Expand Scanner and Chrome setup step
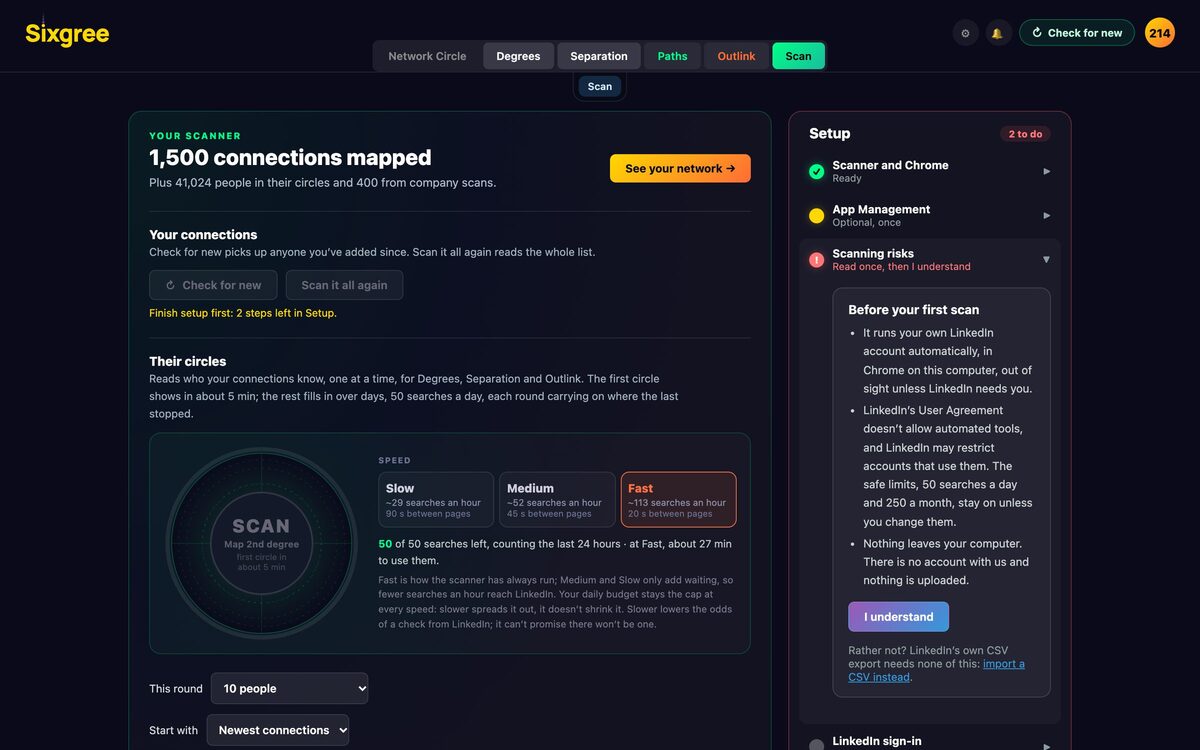The image size is (1200, 750). (x=930, y=171)
